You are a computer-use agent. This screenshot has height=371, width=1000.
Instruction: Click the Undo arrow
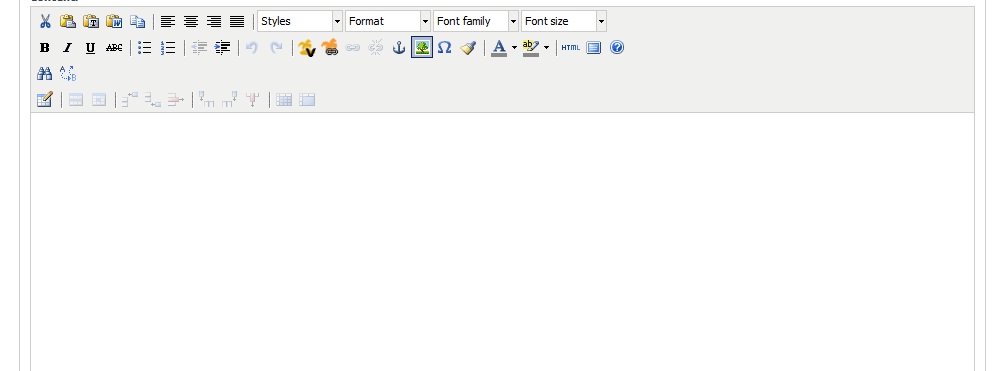pyautogui.click(x=253, y=47)
